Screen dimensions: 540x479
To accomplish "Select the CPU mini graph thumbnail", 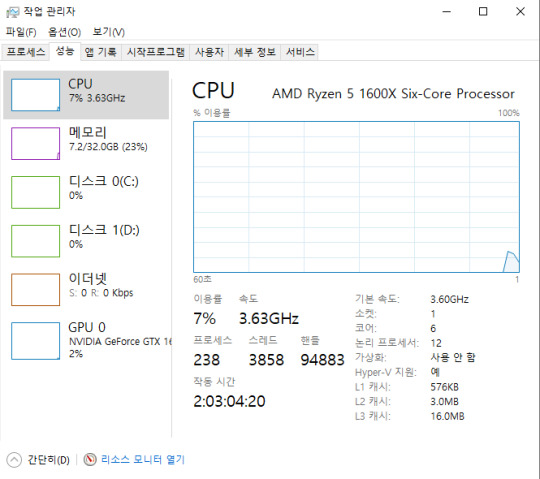I will [x=35, y=95].
